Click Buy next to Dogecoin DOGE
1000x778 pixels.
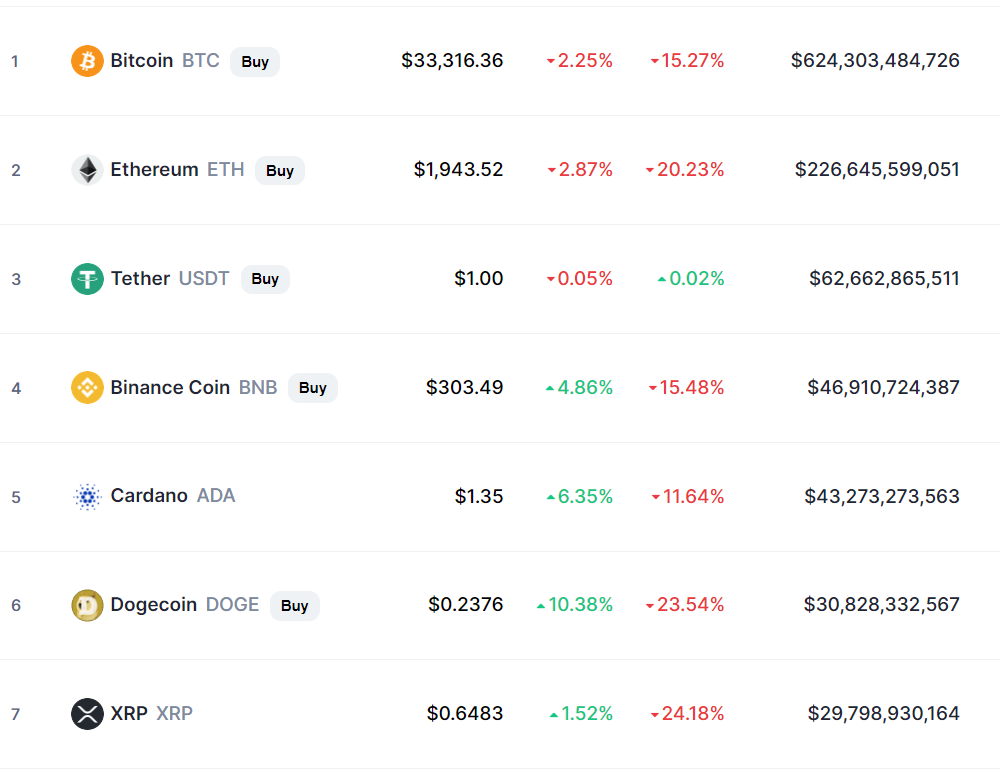click(295, 605)
